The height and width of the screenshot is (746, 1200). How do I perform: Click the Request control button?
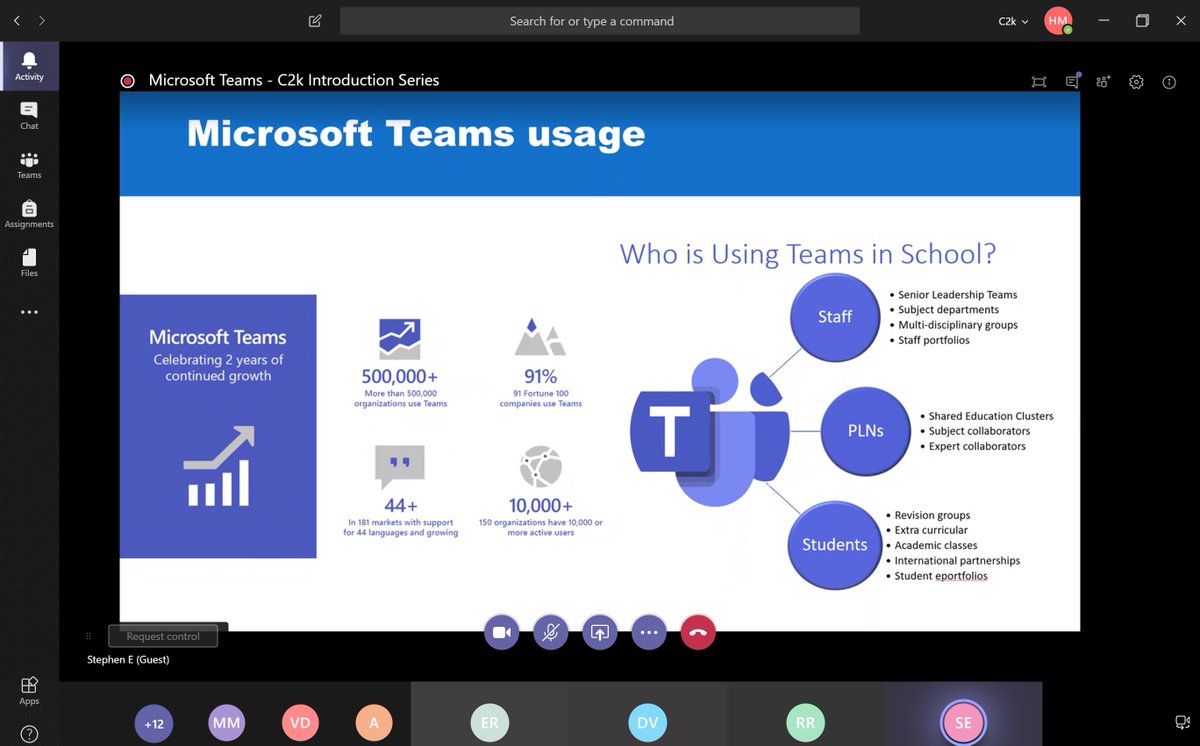(163, 636)
